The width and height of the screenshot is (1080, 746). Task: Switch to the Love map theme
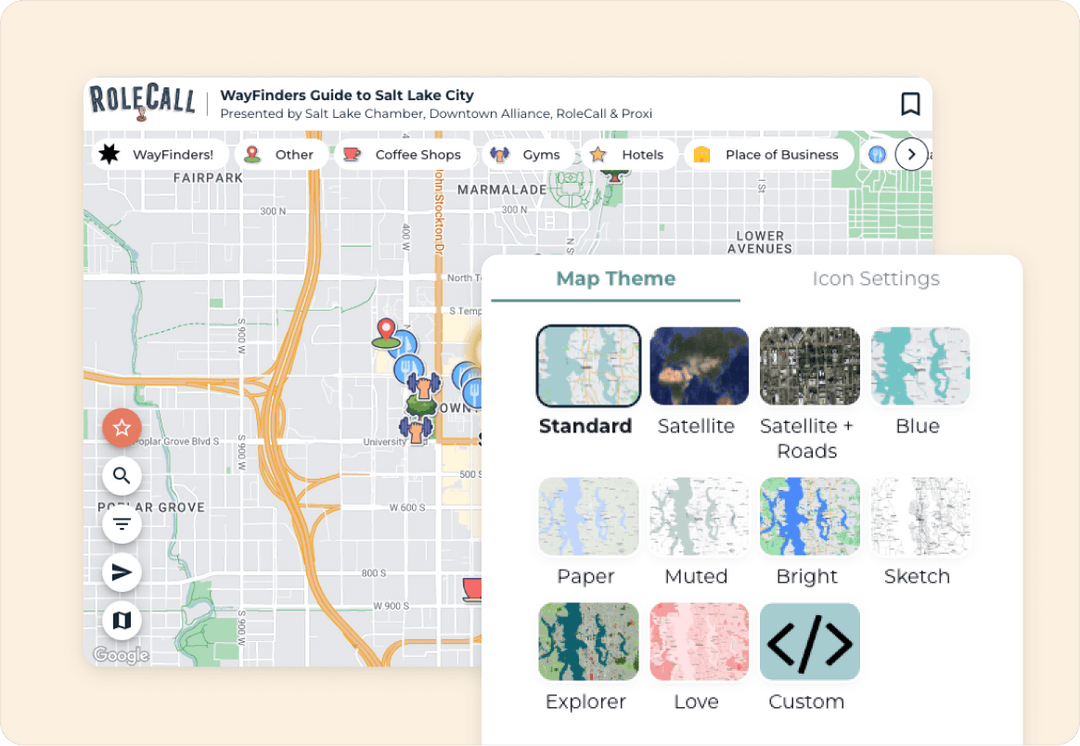tap(698, 641)
